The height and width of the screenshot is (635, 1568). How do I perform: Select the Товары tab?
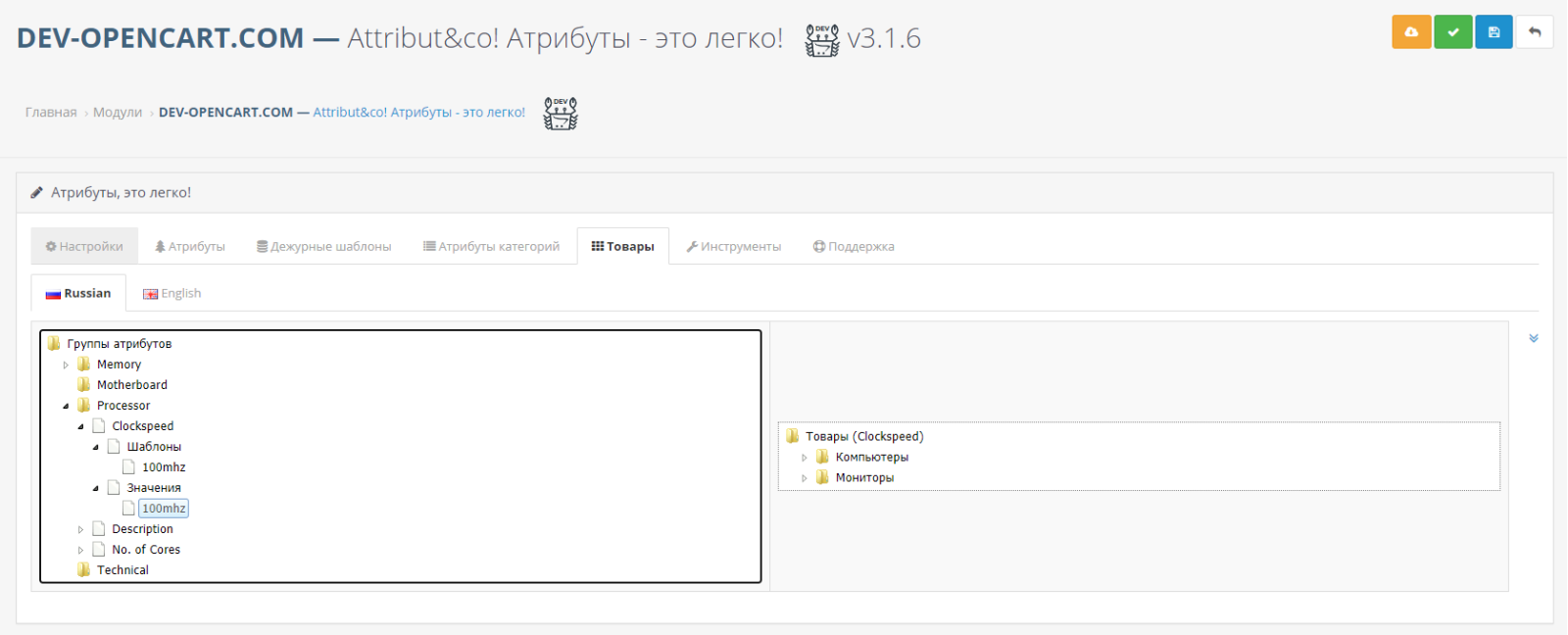point(623,246)
